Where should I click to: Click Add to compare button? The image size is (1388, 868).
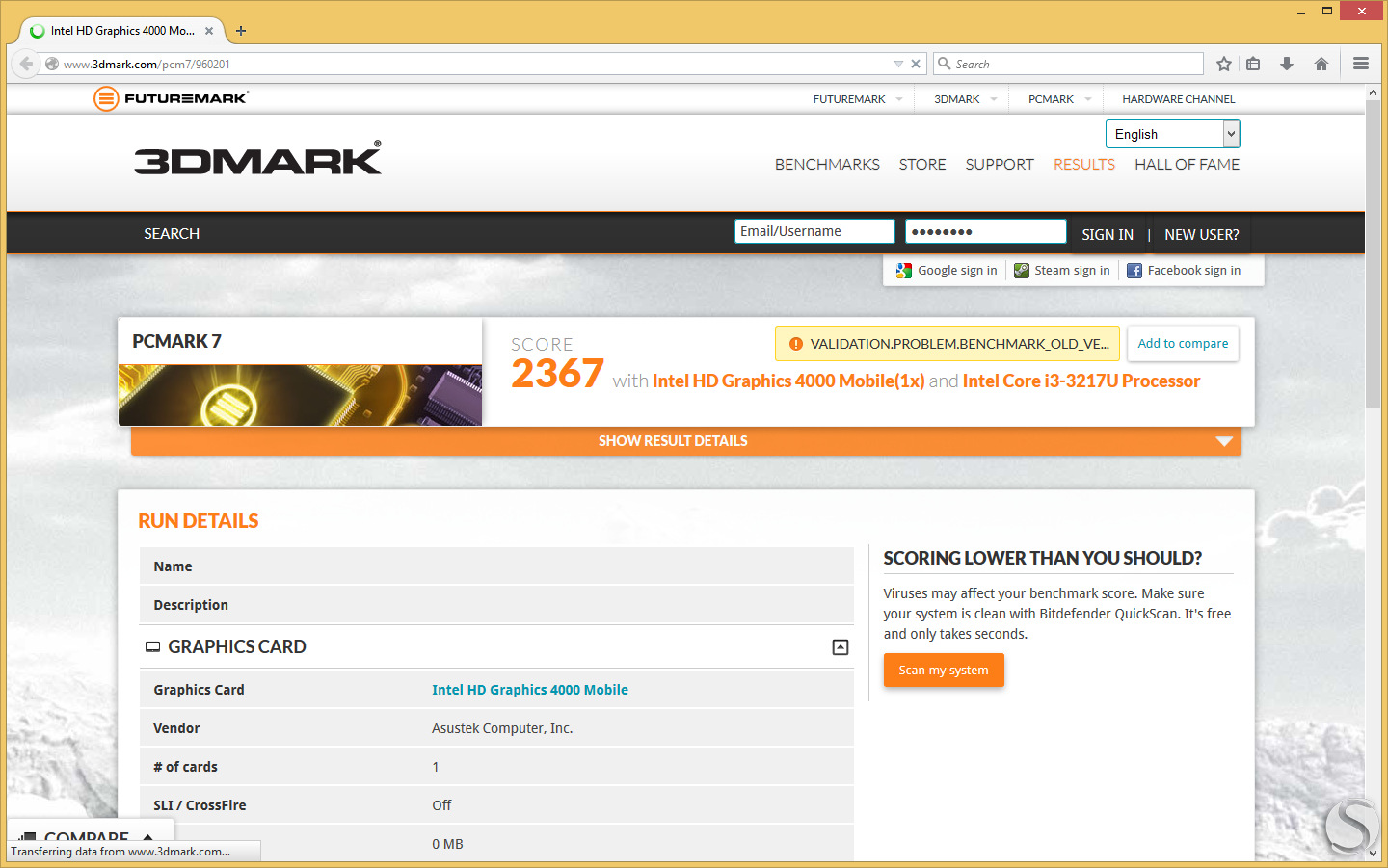(x=1183, y=344)
